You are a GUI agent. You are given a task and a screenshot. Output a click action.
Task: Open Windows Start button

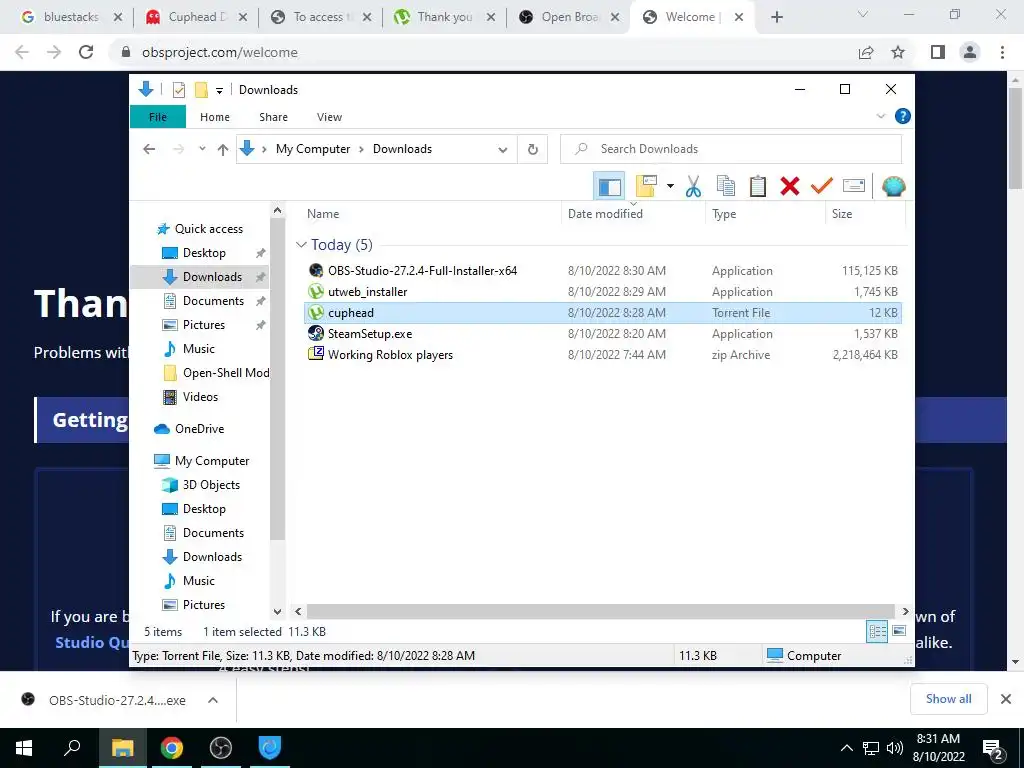coord(24,748)
